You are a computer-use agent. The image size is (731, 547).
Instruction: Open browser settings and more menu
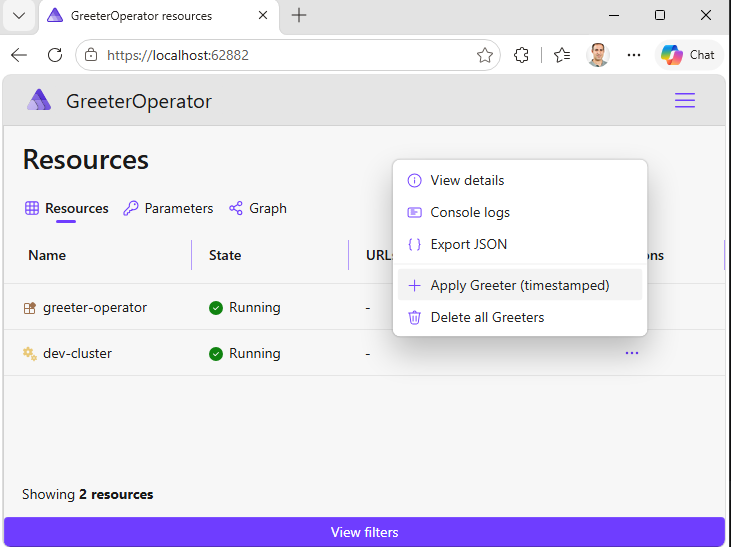coord(634,55)
